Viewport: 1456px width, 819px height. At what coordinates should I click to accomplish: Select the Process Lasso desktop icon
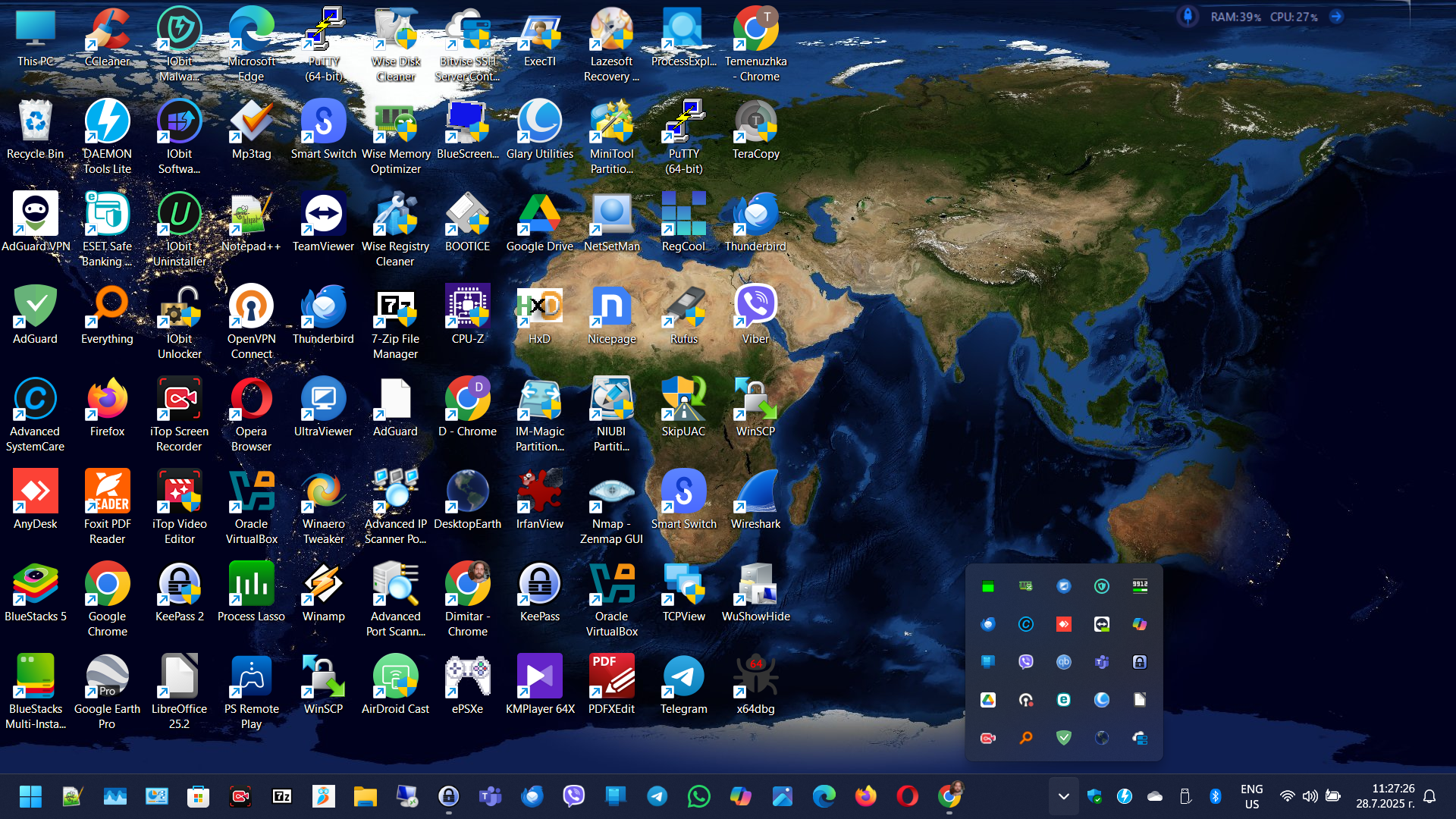click(x=251, y=593)
